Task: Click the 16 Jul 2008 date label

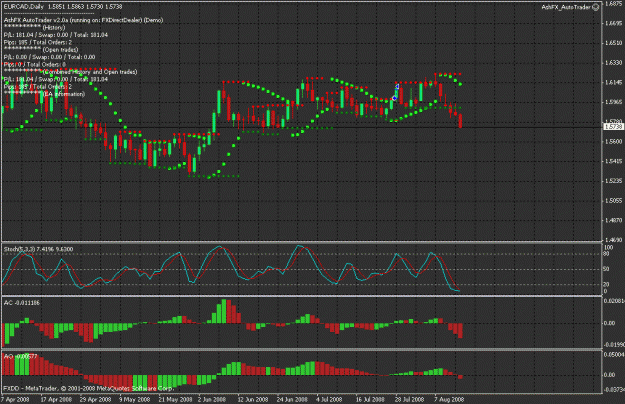Action: click(370, 399)
